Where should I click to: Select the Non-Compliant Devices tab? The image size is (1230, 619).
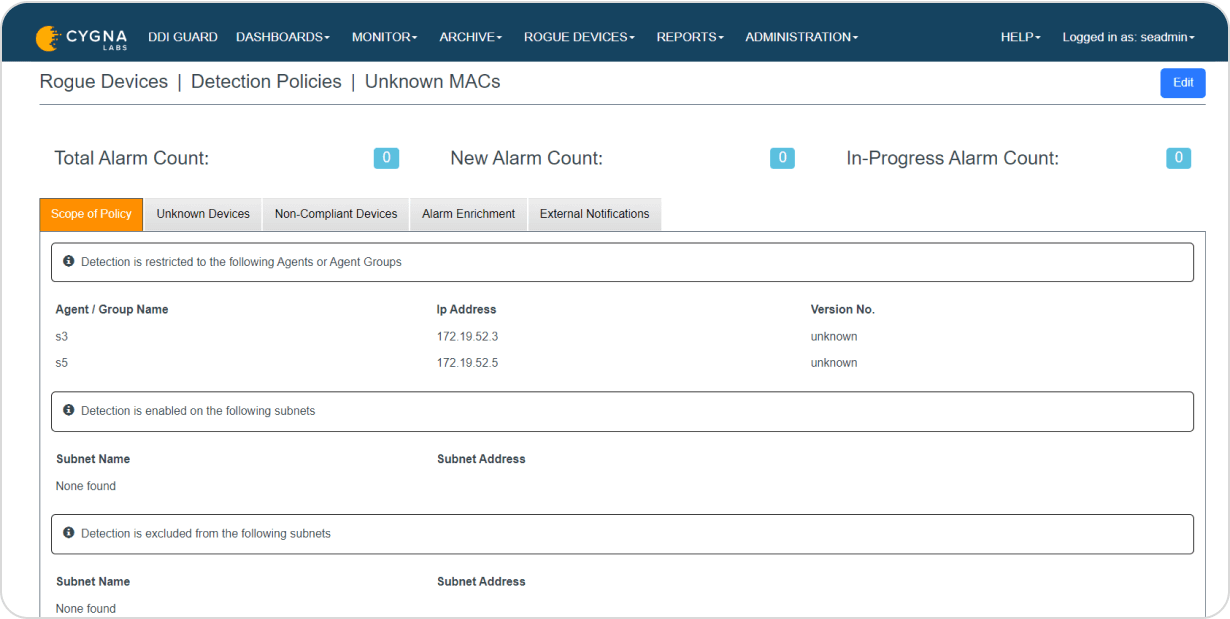tap(335, 213)
